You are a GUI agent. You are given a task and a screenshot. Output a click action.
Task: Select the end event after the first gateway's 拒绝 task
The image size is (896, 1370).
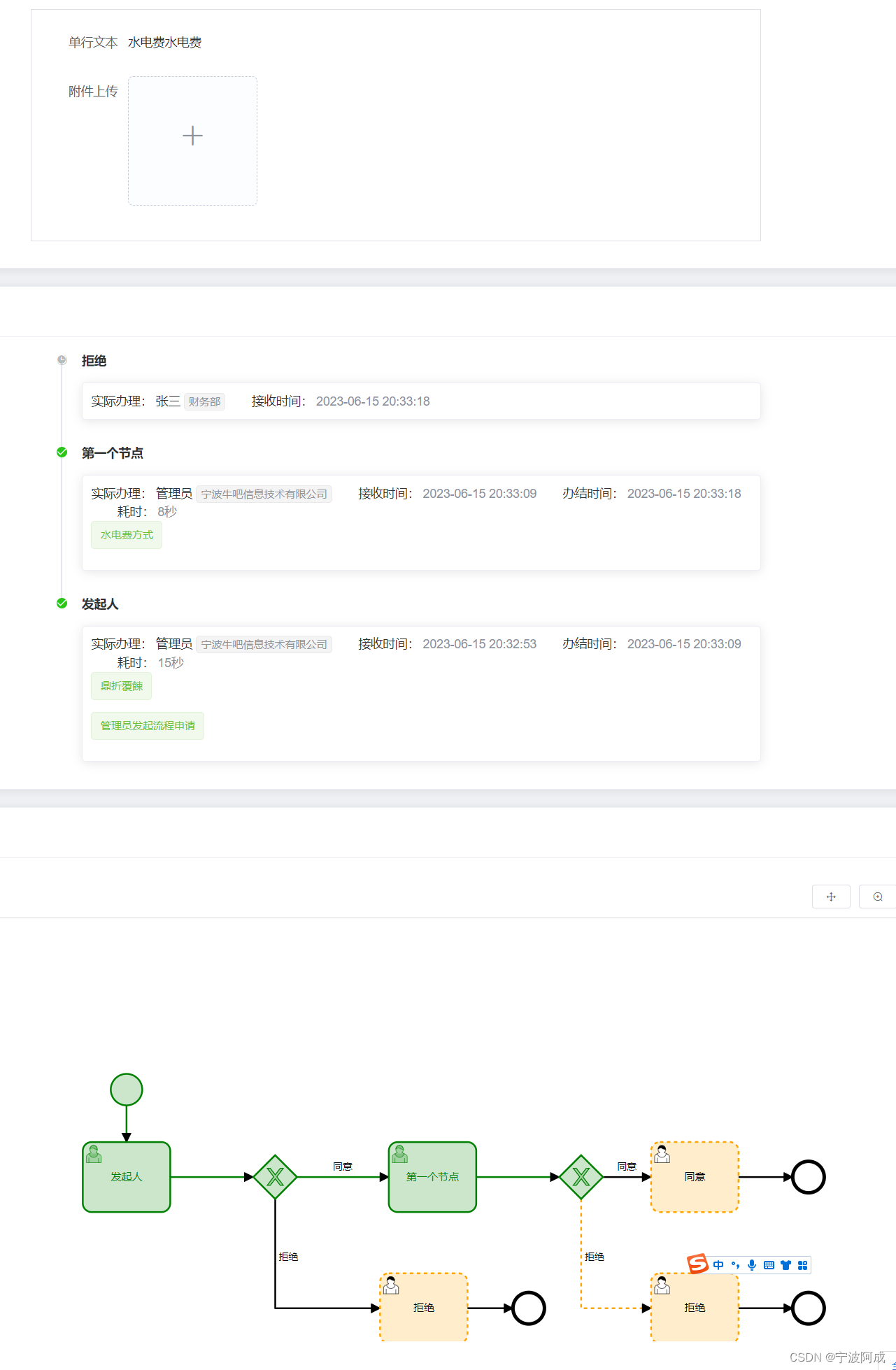tap(529, 1308)
